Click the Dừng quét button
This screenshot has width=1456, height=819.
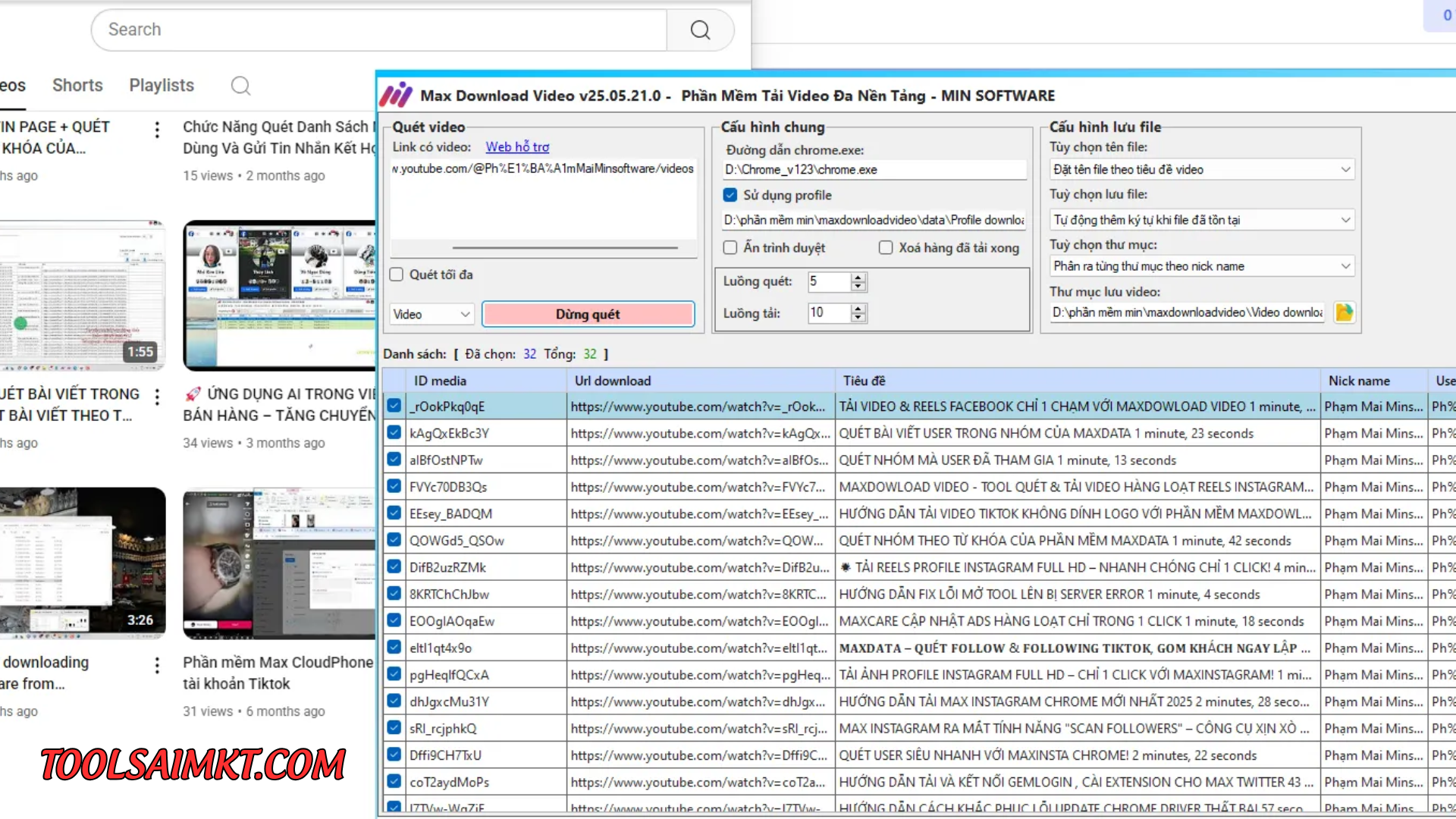tap(588, 314)
